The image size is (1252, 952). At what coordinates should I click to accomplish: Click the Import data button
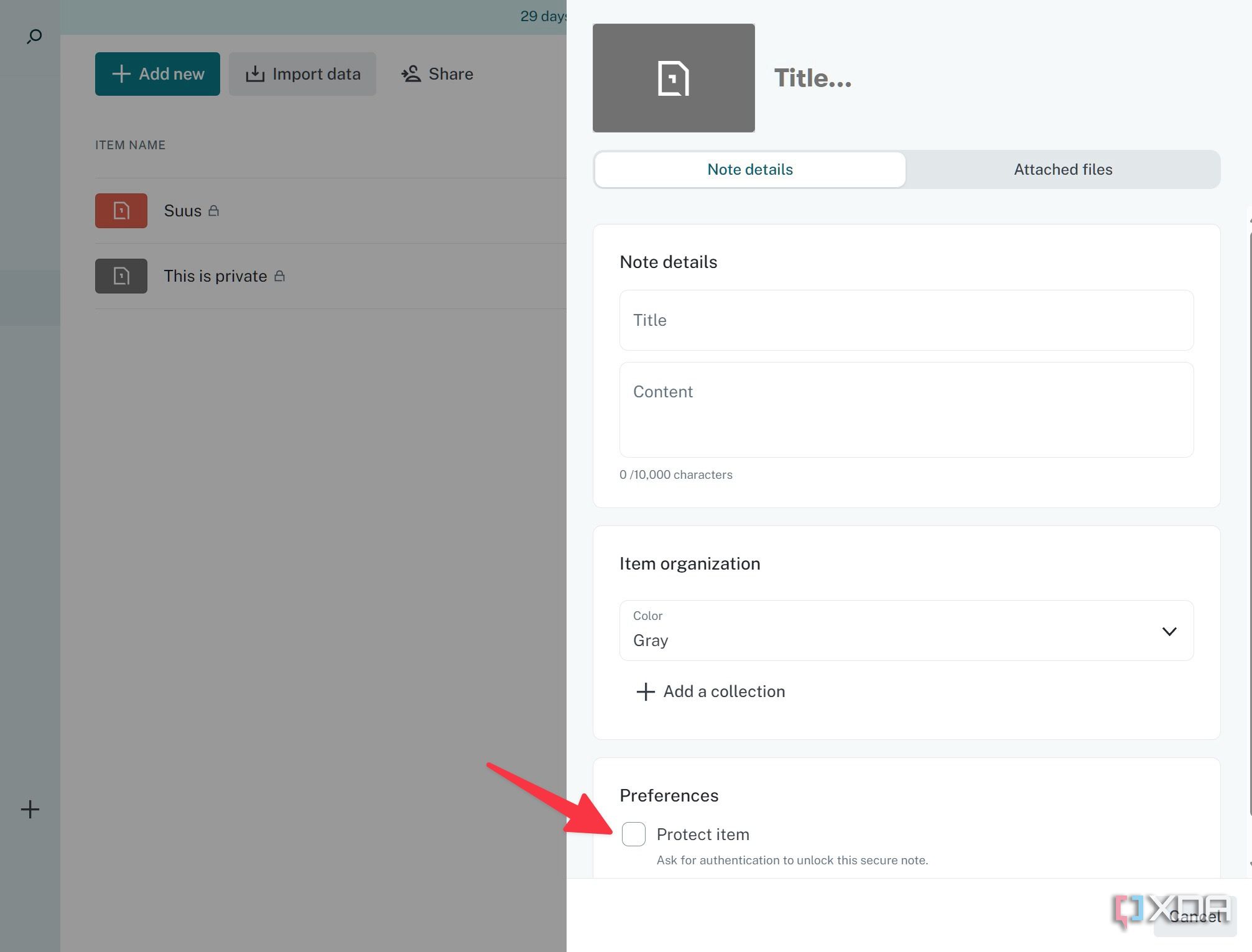(302, 73)
